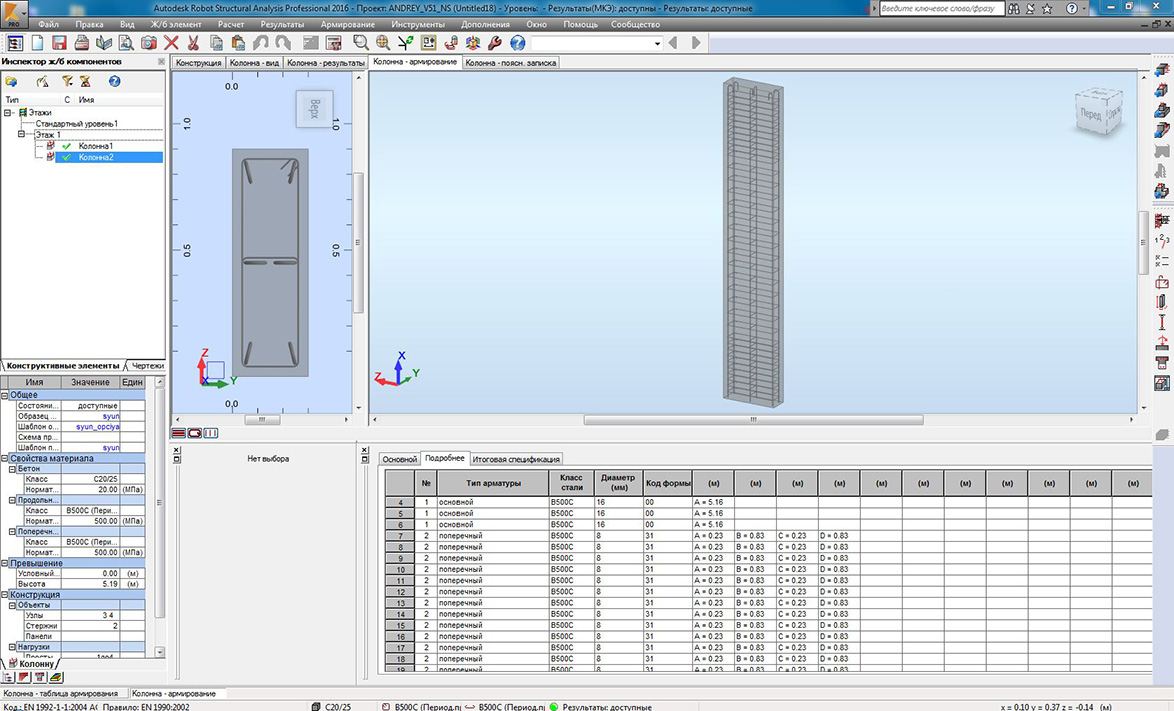1174x711 pixels.
Task: Click the Диаметр (мм) column header
Action: (618, 483)
